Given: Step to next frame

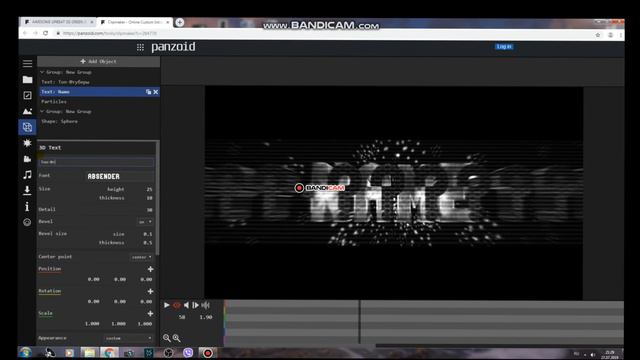Looking at the screenshot, I should (x=196, y=305).
